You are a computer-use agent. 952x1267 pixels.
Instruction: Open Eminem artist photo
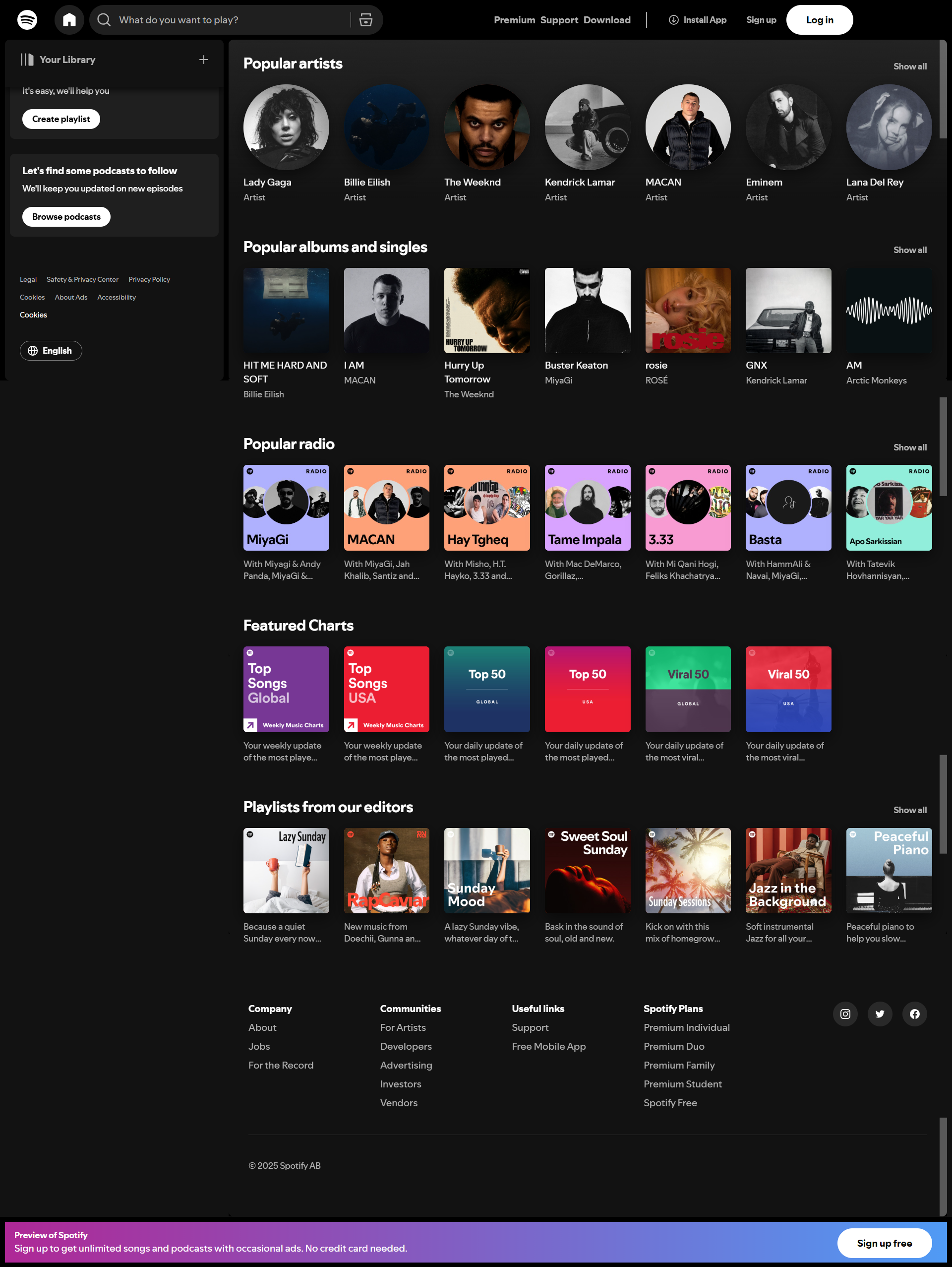click(788, 127)
